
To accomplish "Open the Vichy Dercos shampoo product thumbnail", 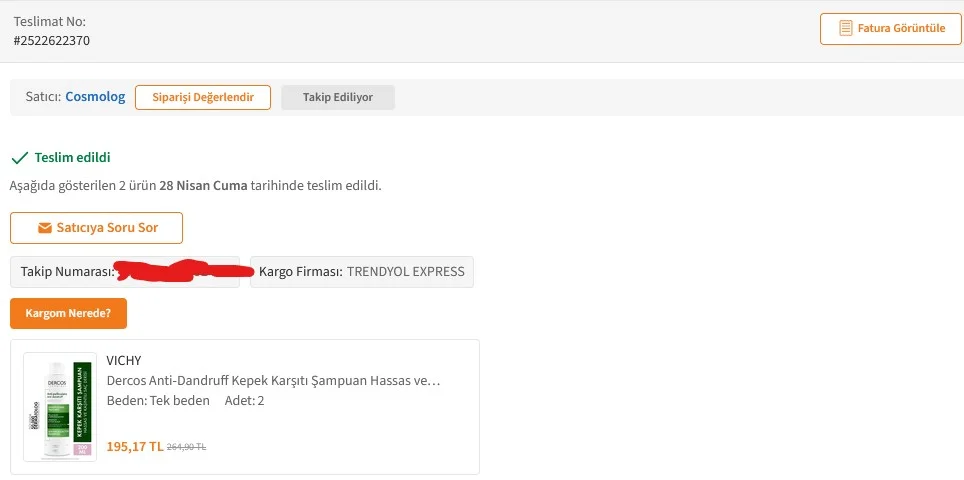I will click(60, 406).
